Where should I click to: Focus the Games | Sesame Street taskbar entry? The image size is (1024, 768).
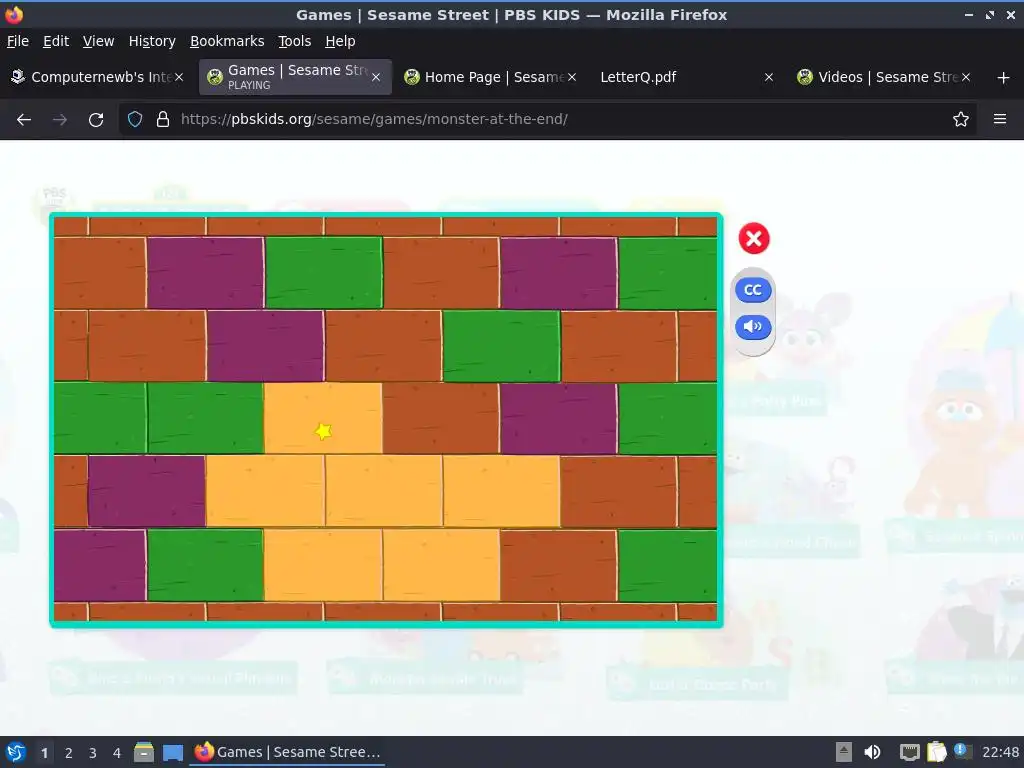[287, 752]
